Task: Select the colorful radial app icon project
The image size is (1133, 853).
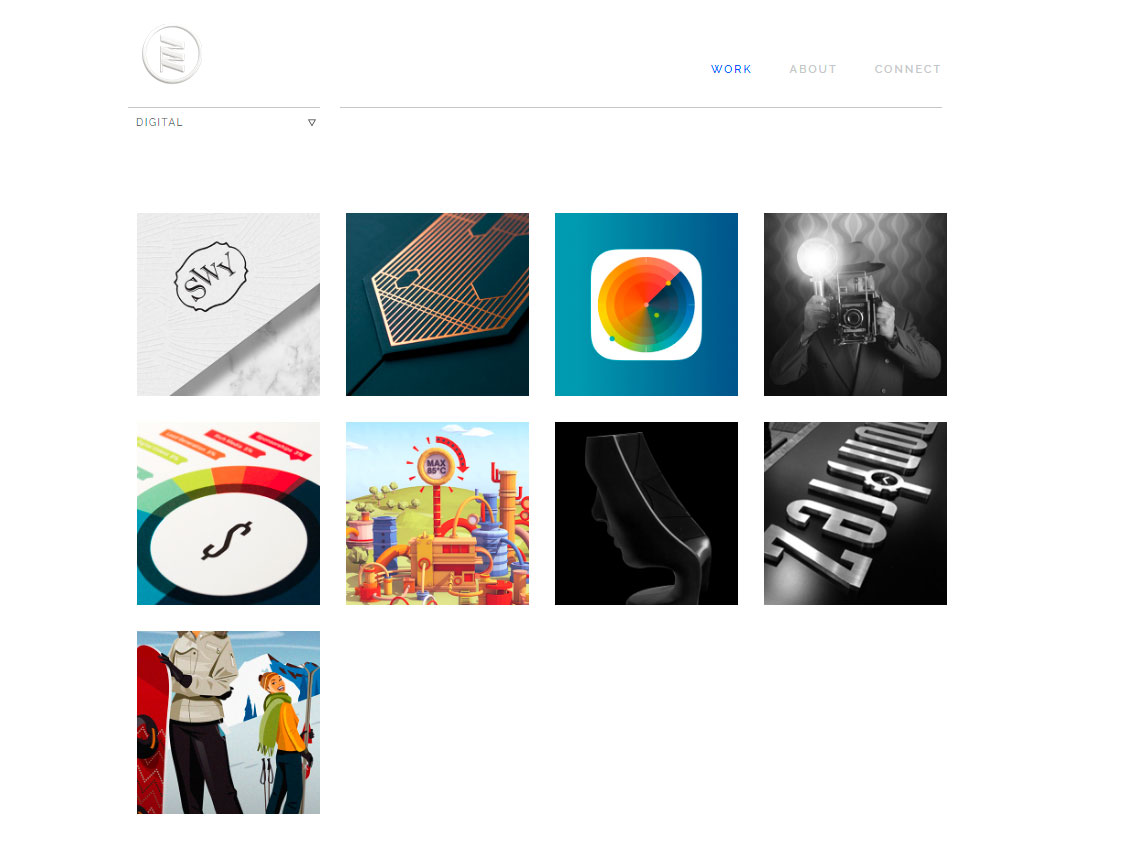Action: point(646,304)
